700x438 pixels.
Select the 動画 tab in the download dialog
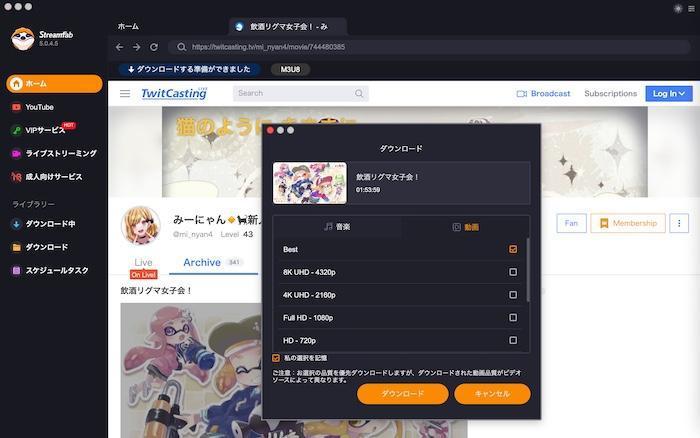click(465, 227)
